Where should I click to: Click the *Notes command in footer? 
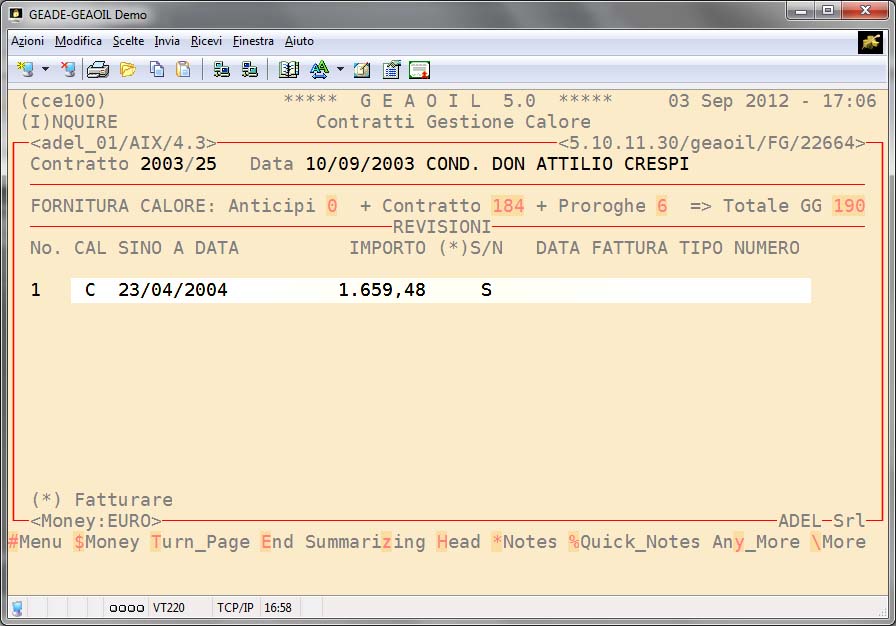(x=524, y=542)
